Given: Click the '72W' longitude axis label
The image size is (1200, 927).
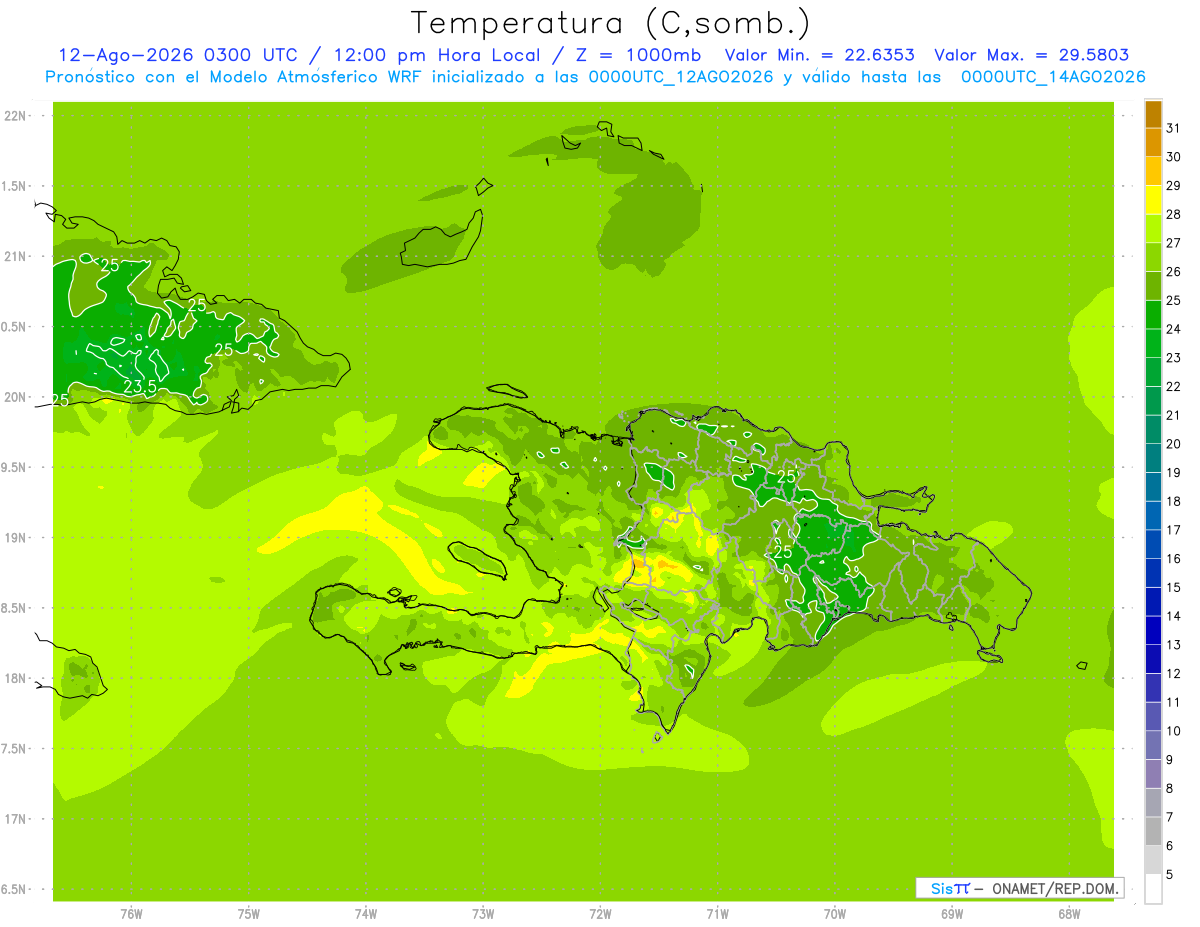Looking at the screenshot, I should tap(600, 914).
